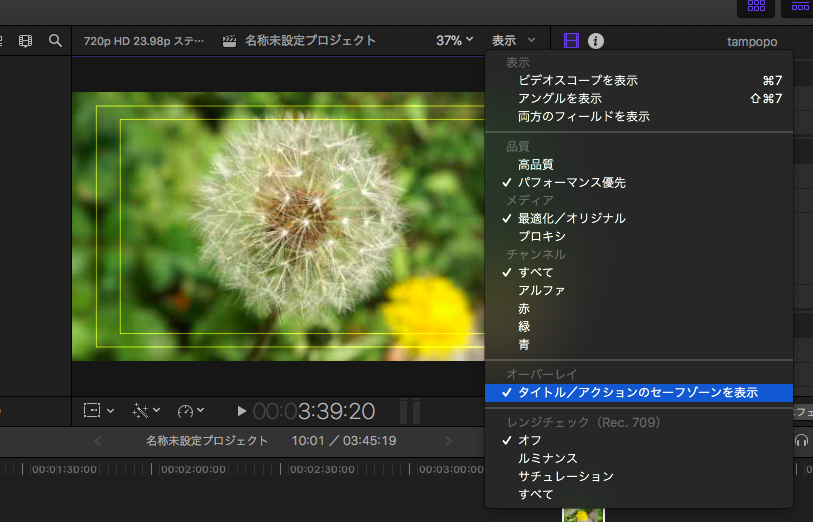The image size is (813, 522).
Task: Open the video inspector filmstrip icon
Action: point(571,41)
